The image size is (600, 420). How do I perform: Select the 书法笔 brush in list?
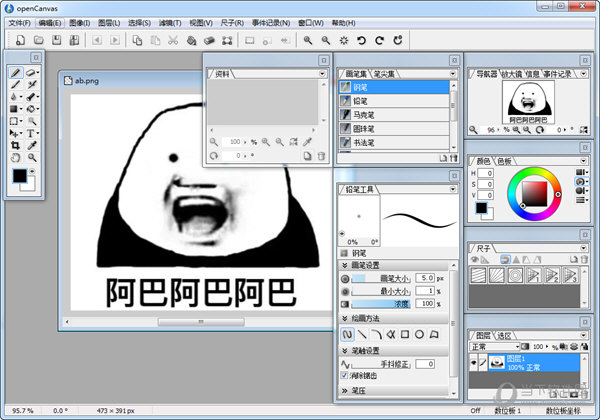(394, 142)
